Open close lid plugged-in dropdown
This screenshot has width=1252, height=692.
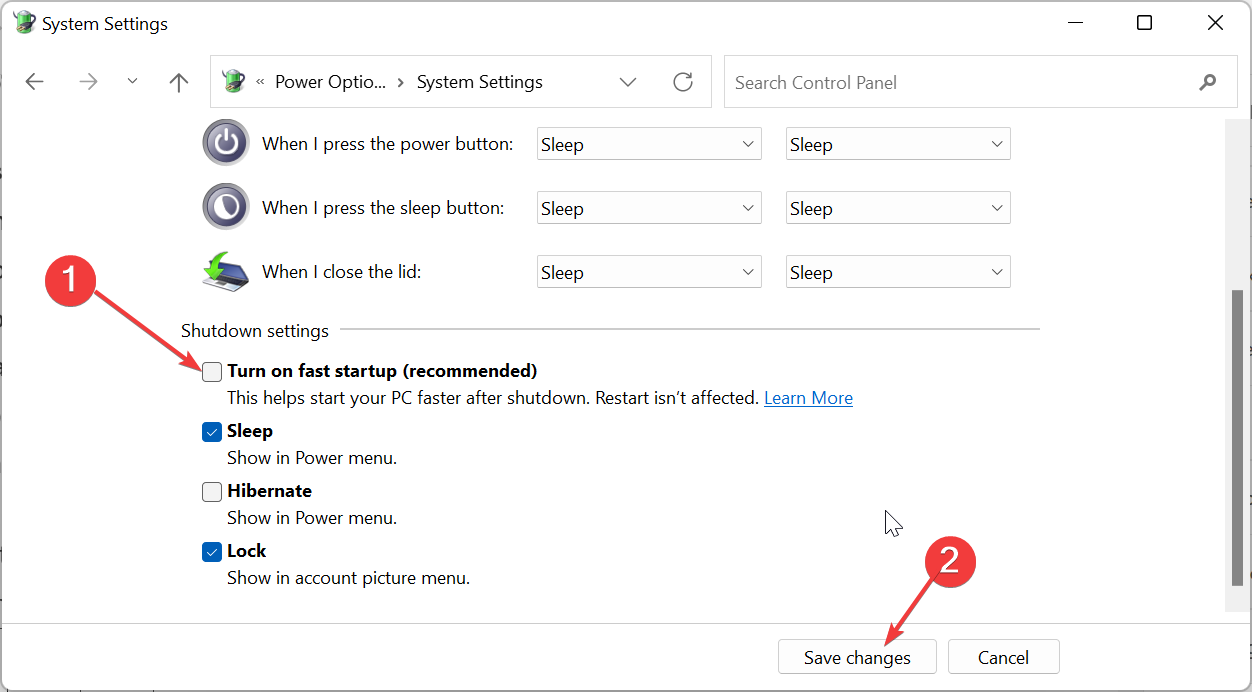point(898,272)
